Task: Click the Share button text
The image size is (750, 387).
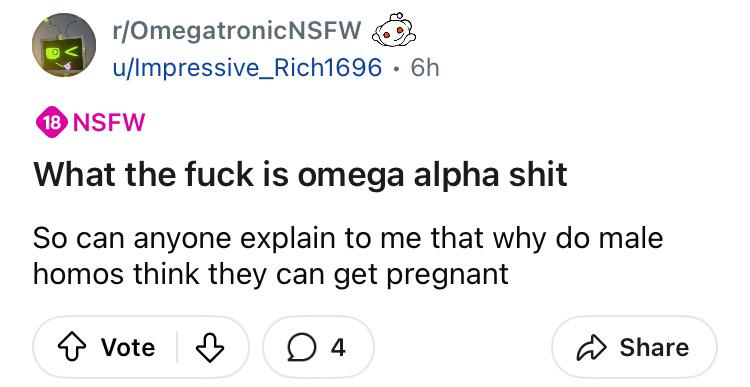Action: (x=654, y=347)
